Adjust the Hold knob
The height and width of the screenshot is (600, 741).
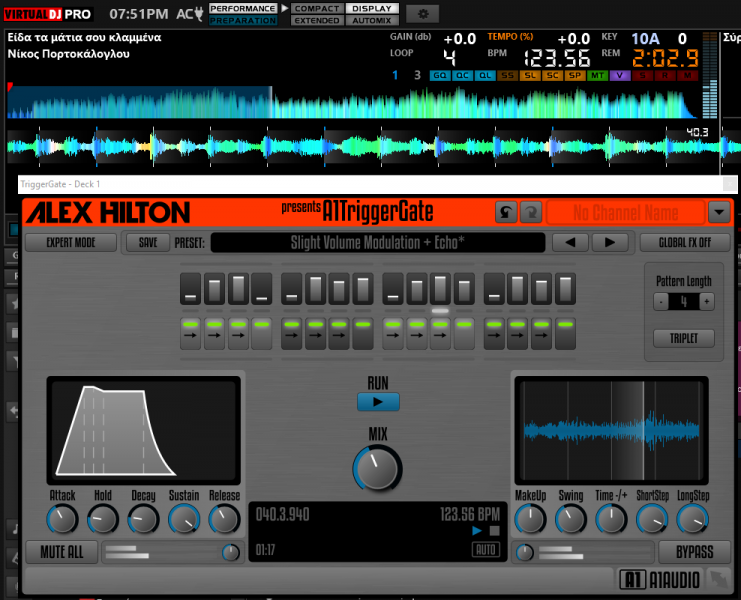coord(103,519)
